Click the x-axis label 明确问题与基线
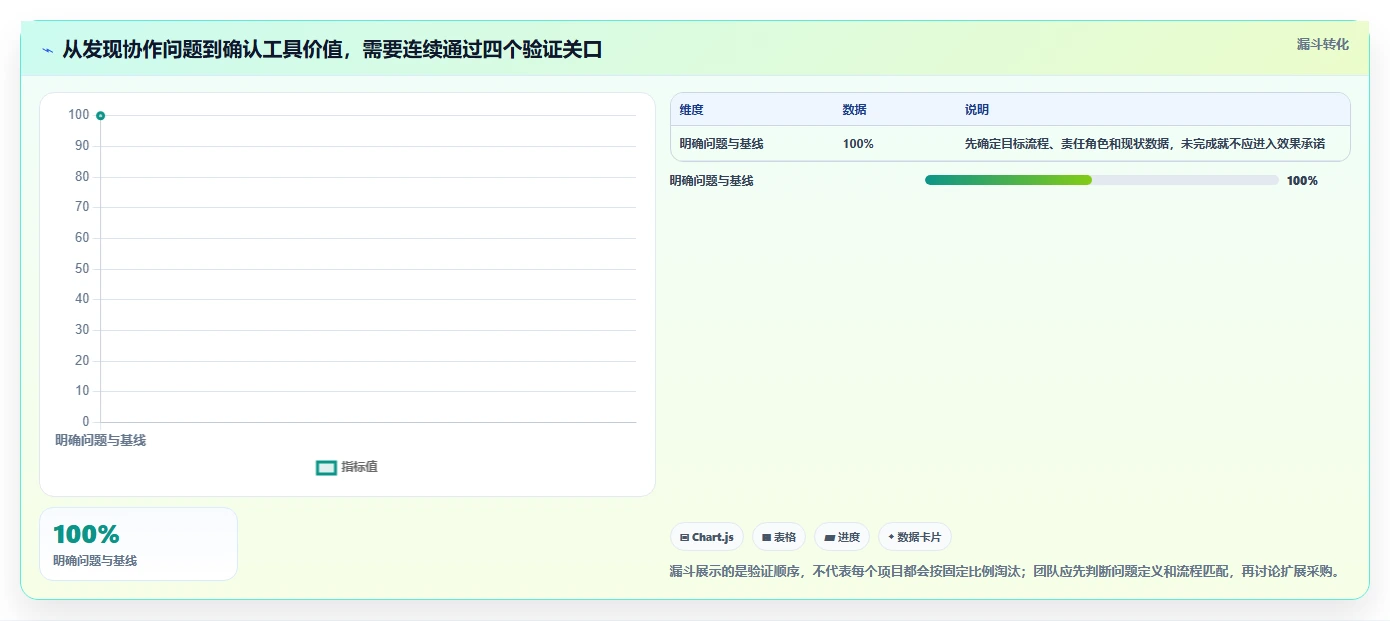 [100, 440]
